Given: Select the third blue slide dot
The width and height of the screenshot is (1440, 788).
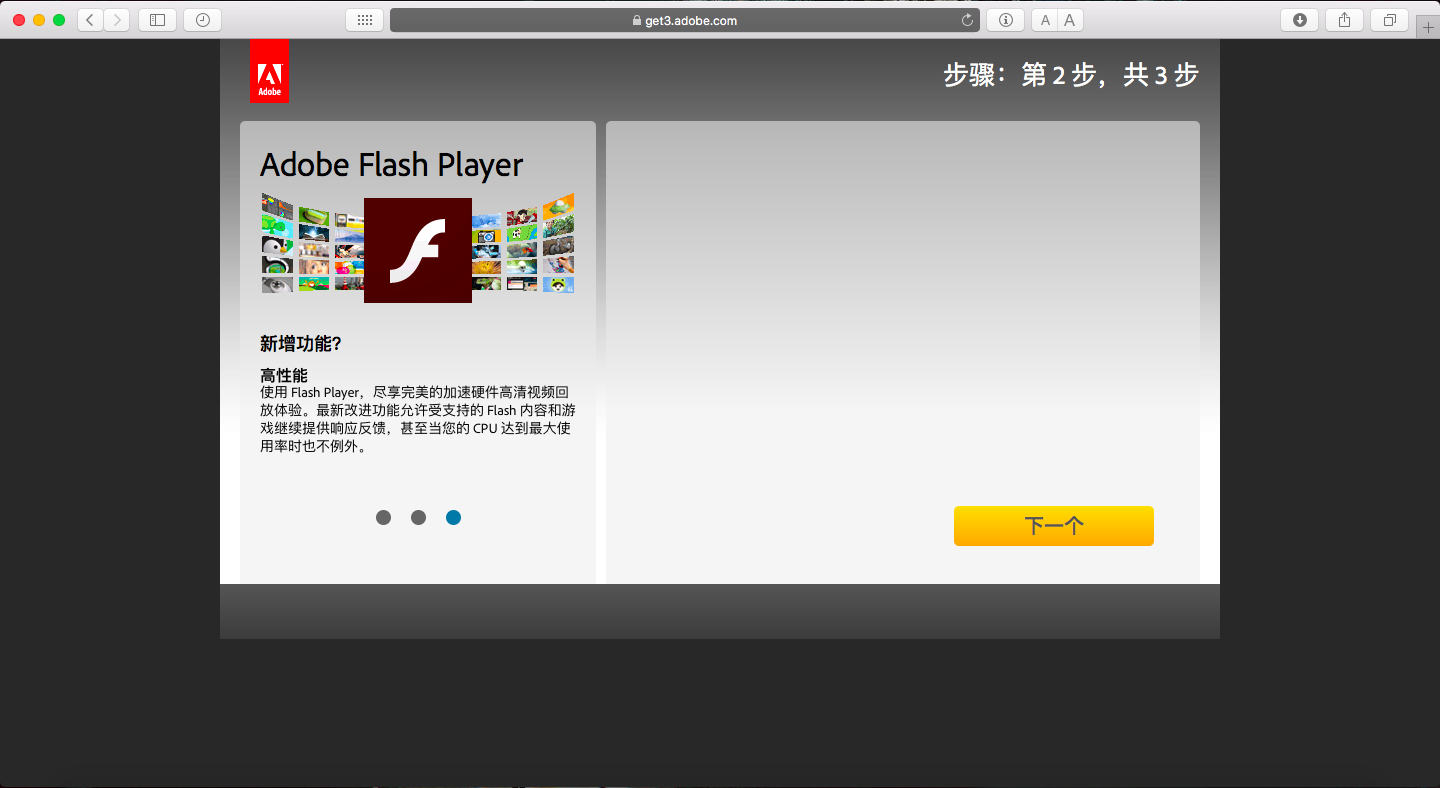Looking at the screenshot, I should tap(453, 517).
